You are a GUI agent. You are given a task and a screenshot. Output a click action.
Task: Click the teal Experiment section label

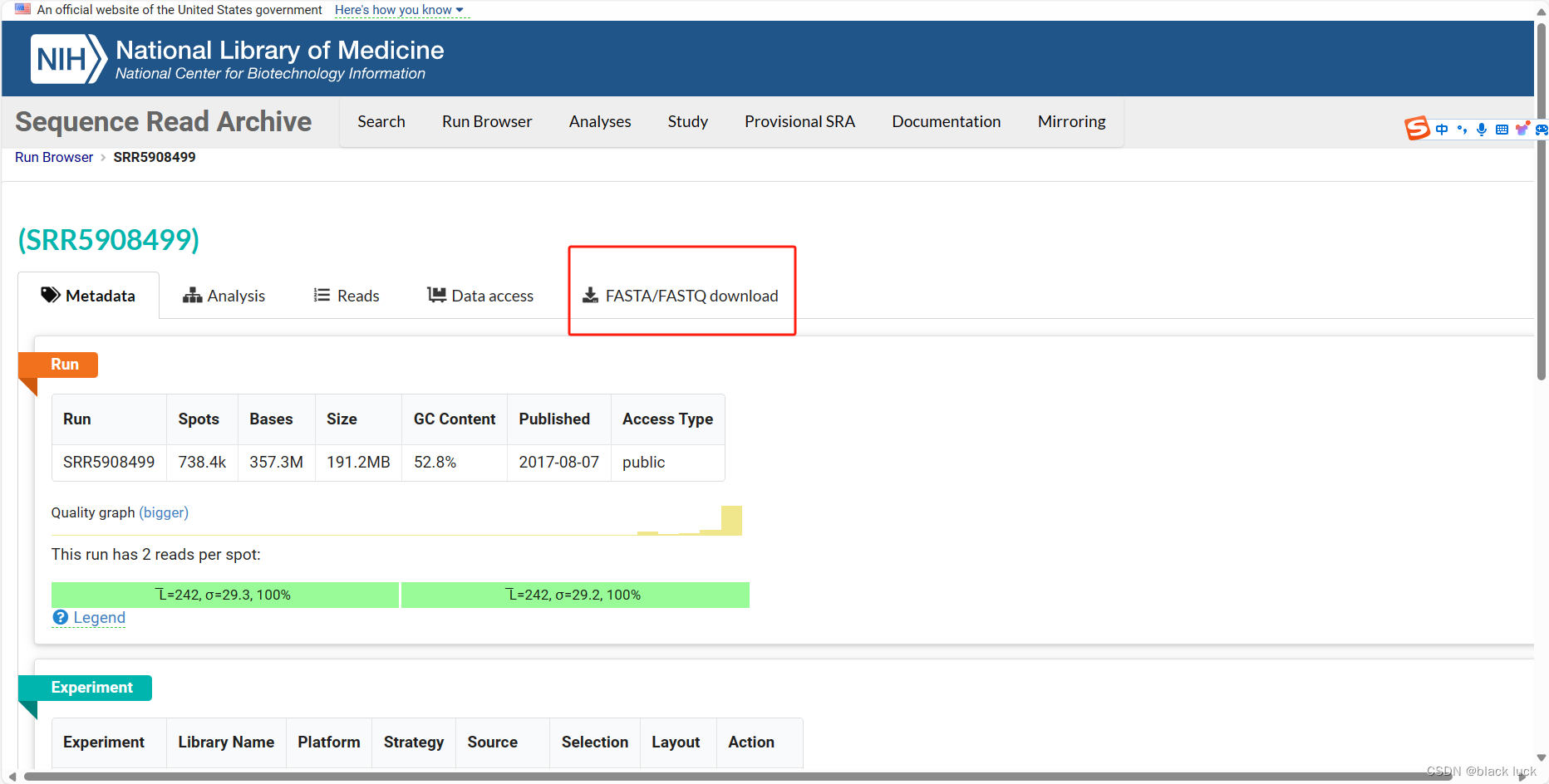(x=85, y=688)
